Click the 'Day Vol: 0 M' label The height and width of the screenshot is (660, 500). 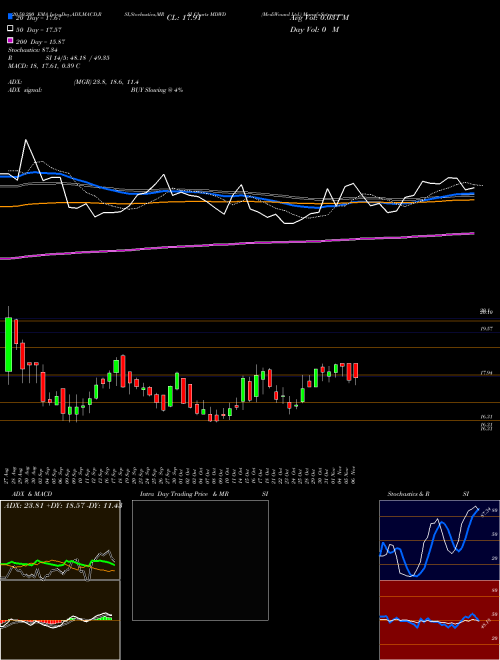[314, 30]
